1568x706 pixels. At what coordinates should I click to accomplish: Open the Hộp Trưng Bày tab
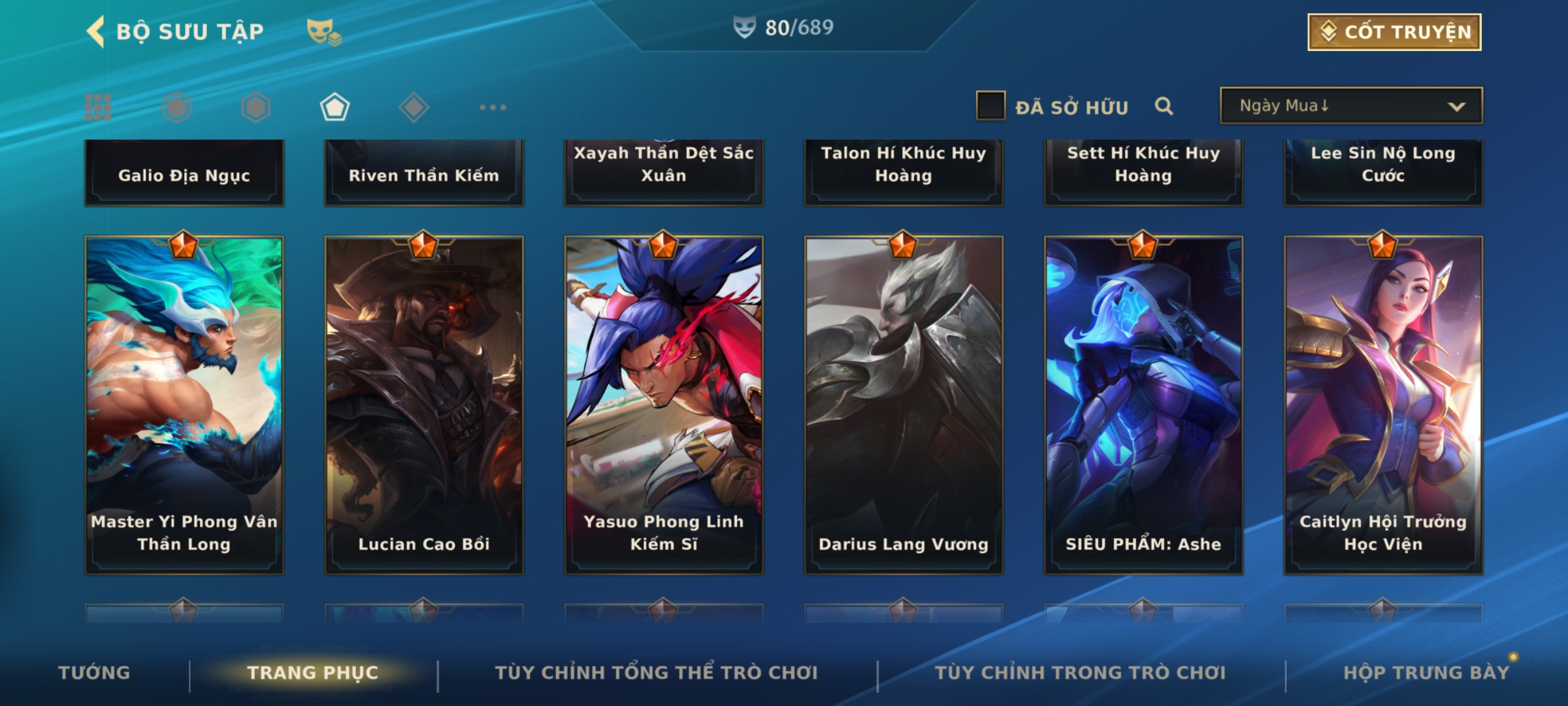[x=1426, y=673]
